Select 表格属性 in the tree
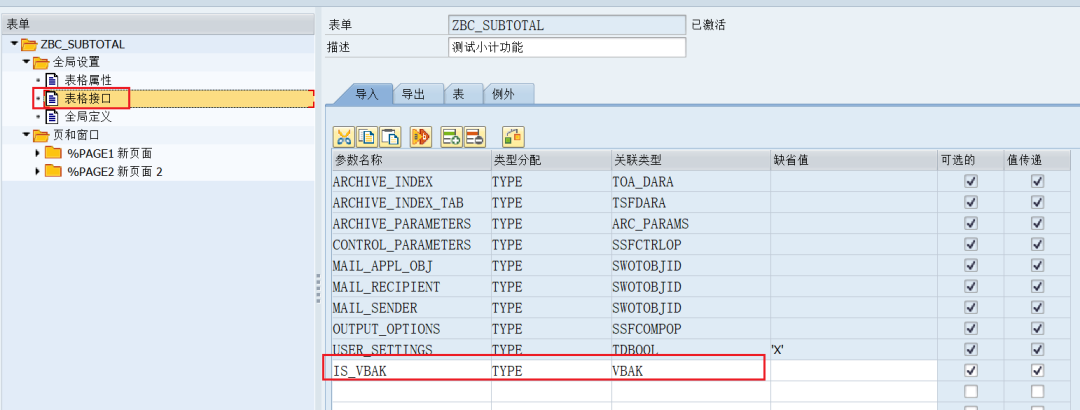This screenshot has height=410, width=1080. 88,81
